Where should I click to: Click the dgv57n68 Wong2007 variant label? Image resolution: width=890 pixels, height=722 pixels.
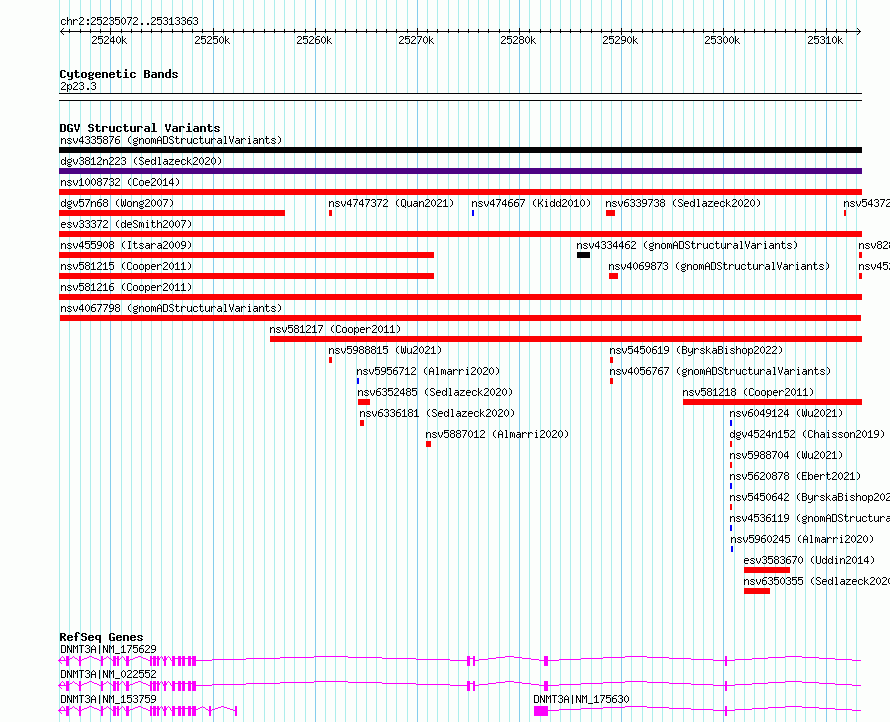117,203
